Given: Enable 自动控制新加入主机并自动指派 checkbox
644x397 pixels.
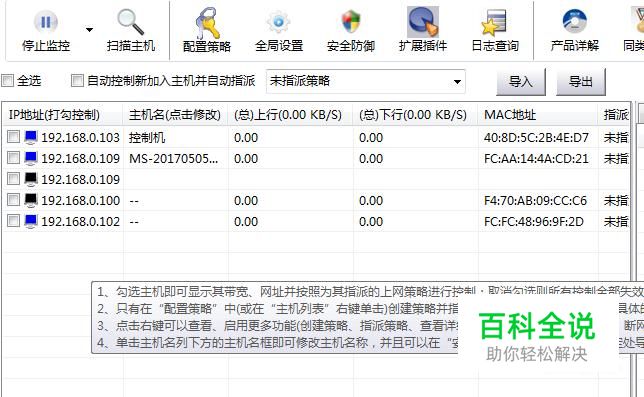Looking at the screenshot, I should tap(77, 80).
